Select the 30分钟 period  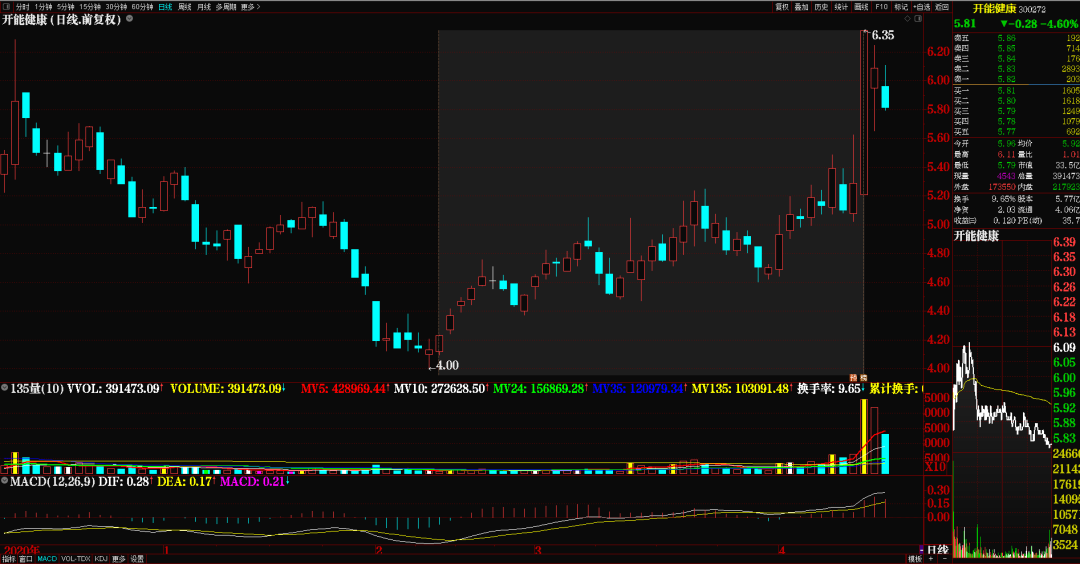point(116,7)
